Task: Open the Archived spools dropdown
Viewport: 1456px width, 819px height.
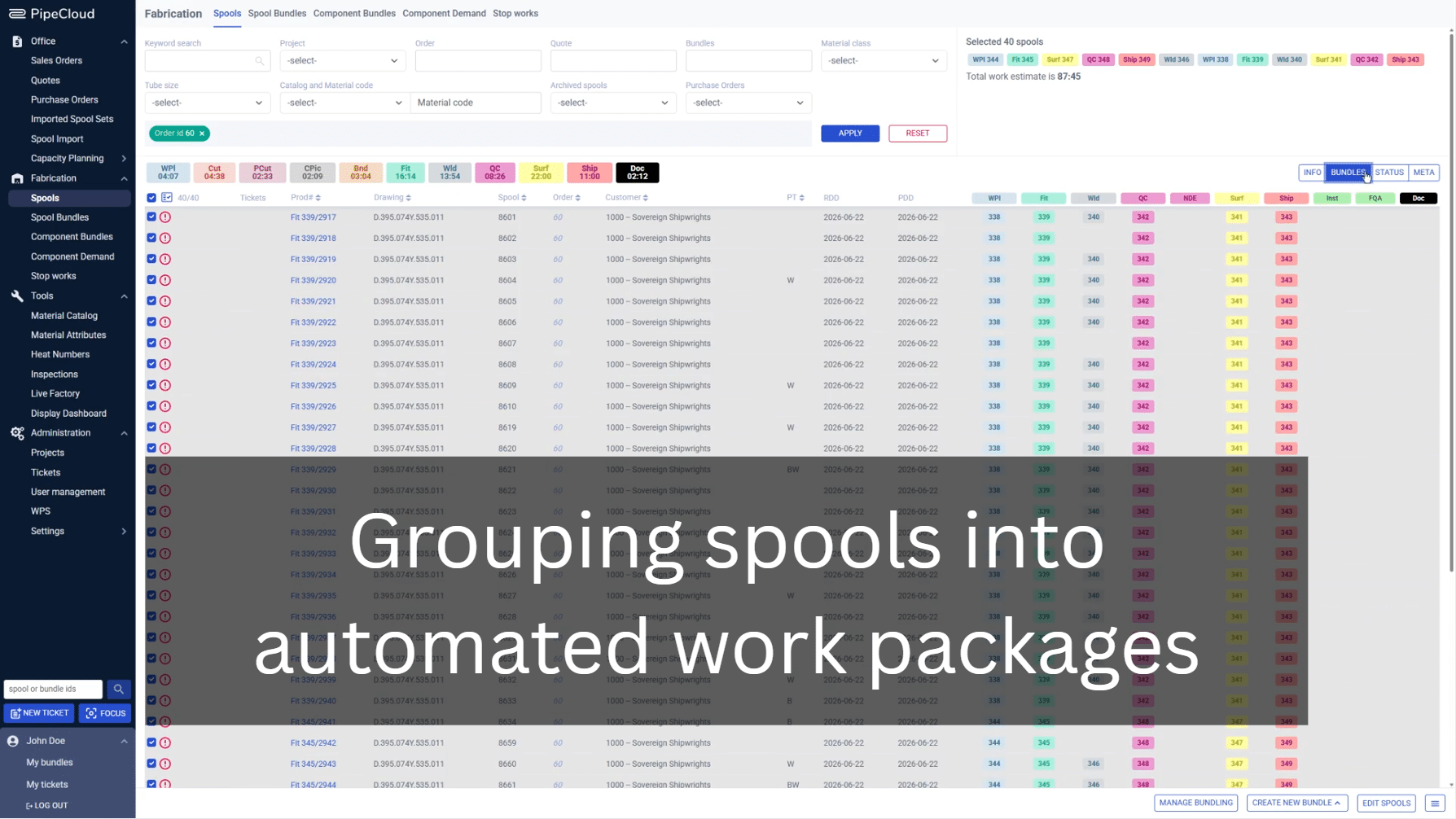Action: pyautogui.click(x=613, y=103)
